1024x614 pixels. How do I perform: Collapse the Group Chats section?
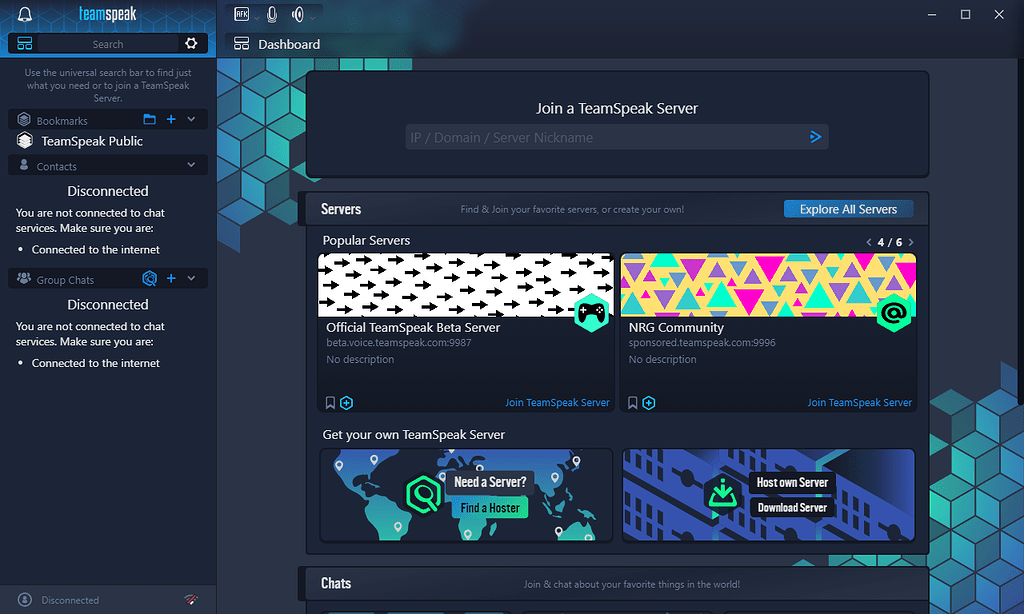(192, 279)
